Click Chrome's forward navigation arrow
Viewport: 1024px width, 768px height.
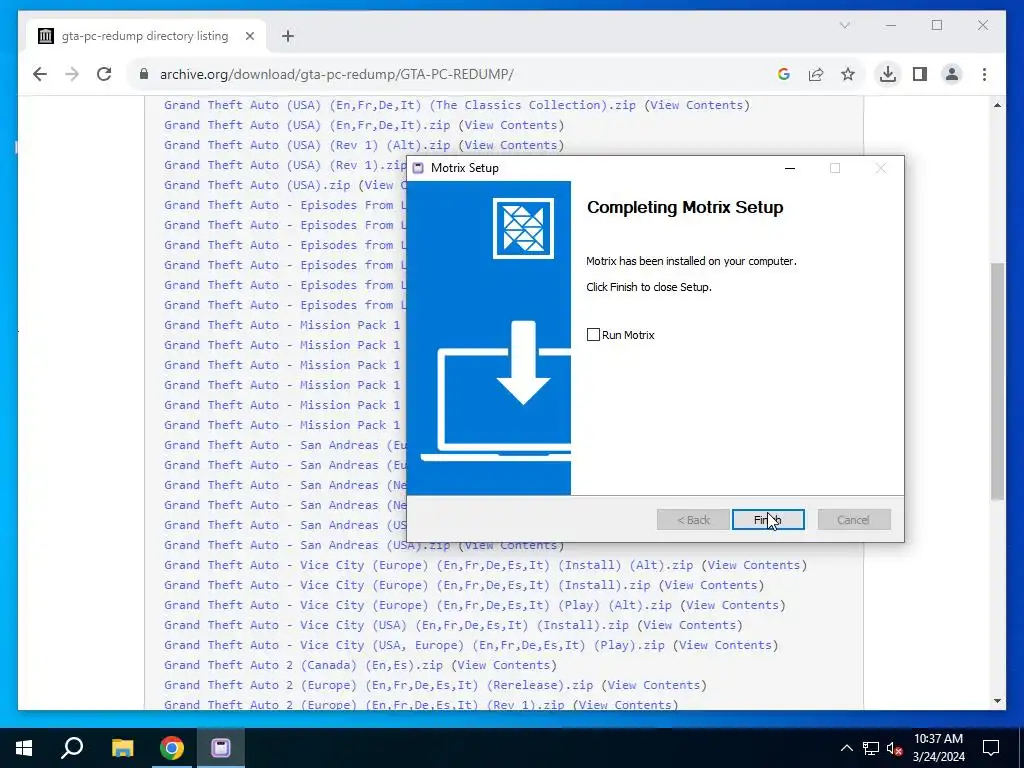coord(72,74)
